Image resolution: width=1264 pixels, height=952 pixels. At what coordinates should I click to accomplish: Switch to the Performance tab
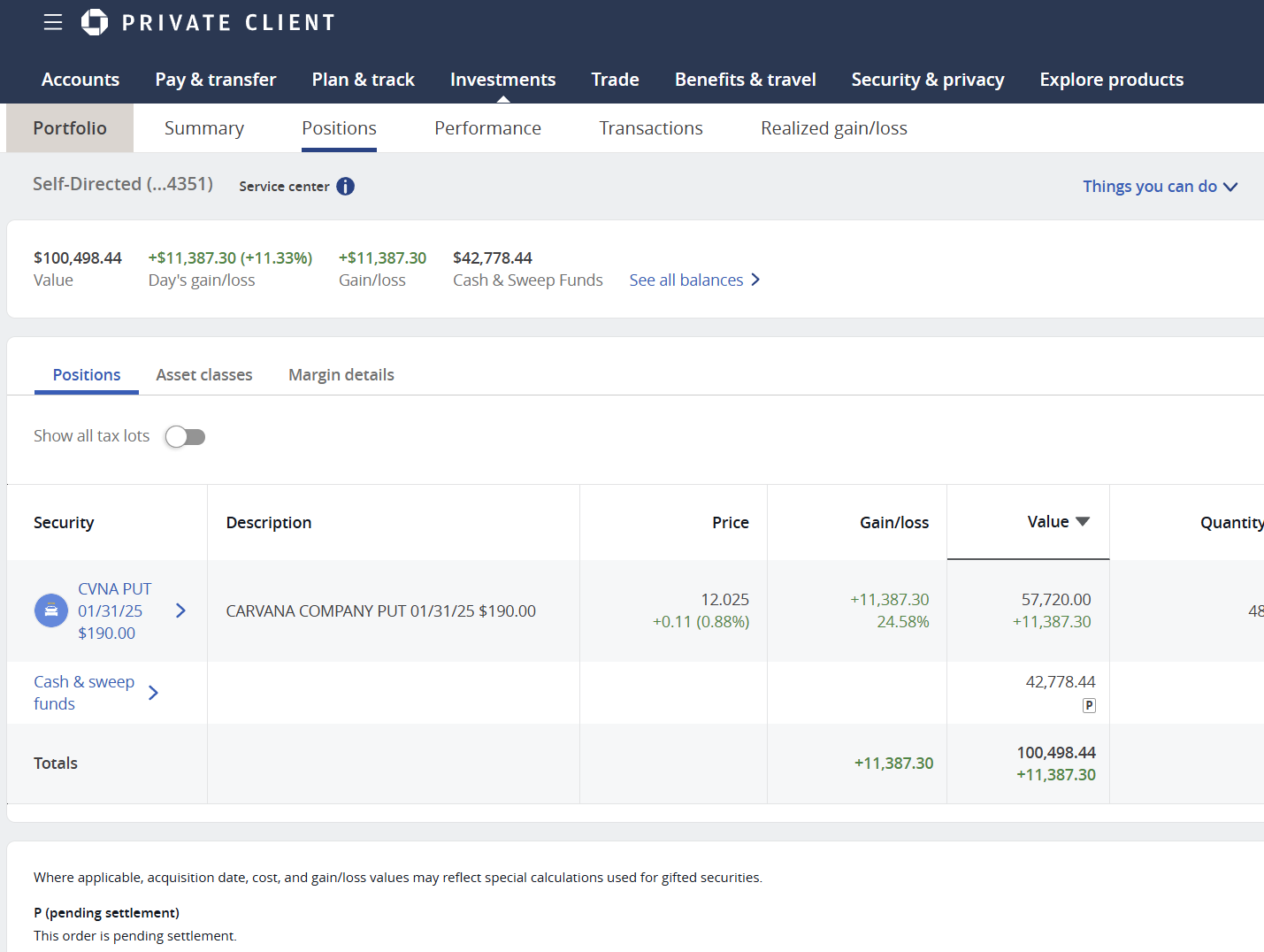coord(488,128)
